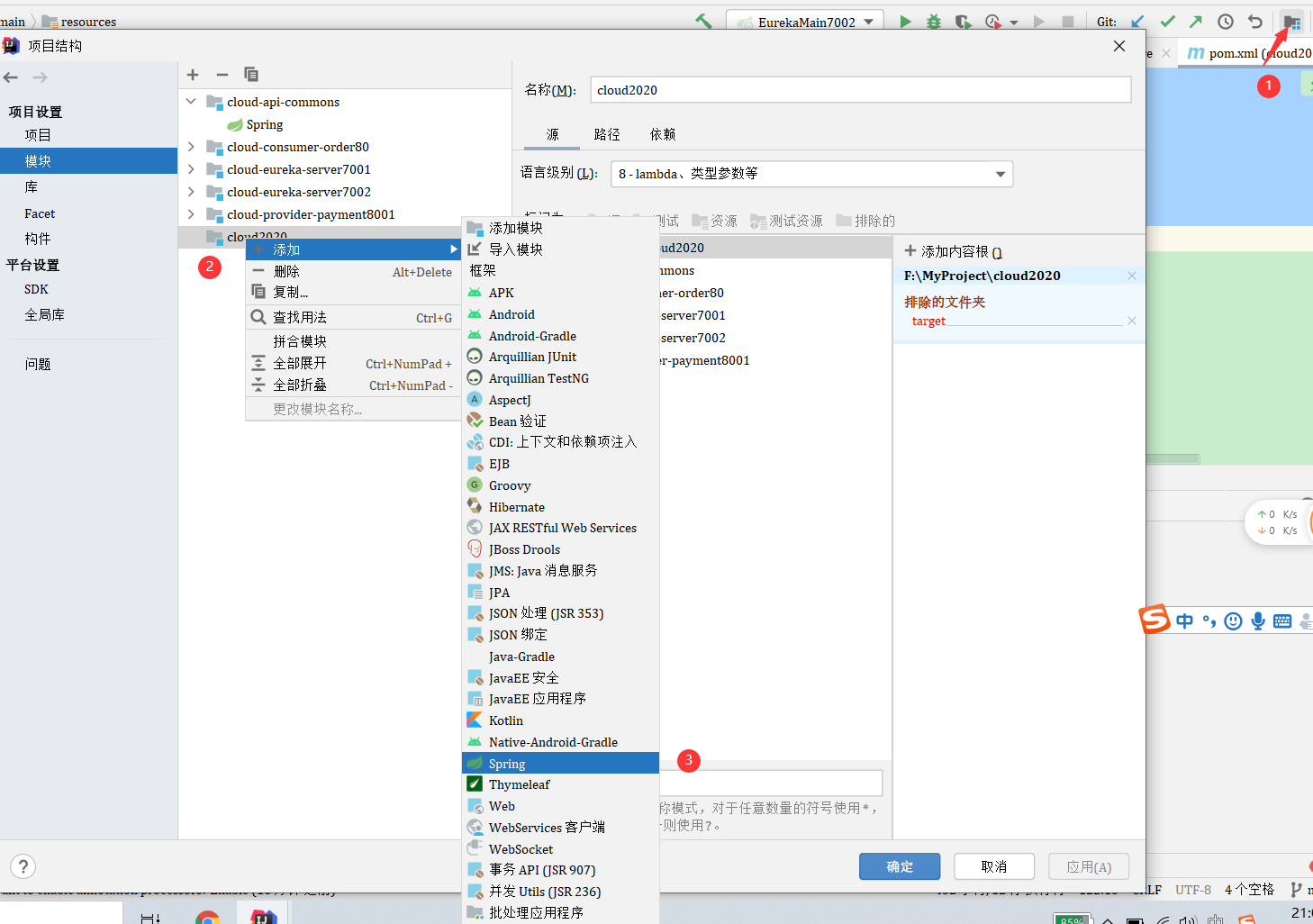
Task: Switch to the 路径 tab
Action: coord(607,134)
